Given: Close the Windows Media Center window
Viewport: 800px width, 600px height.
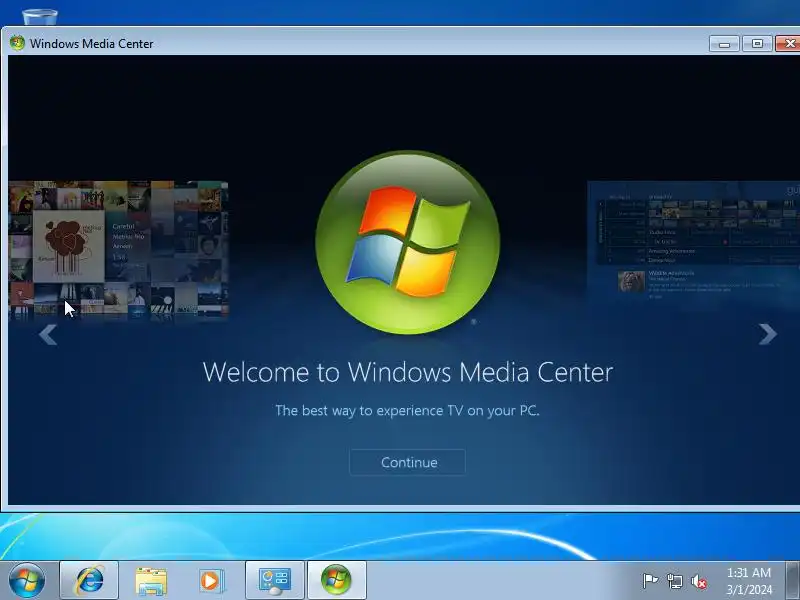Looking at the screenshot, I should (788, 44).
